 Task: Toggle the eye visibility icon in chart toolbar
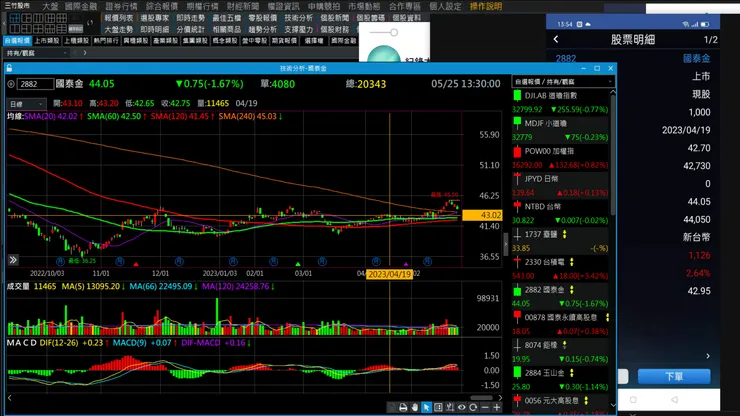[462, 407]
